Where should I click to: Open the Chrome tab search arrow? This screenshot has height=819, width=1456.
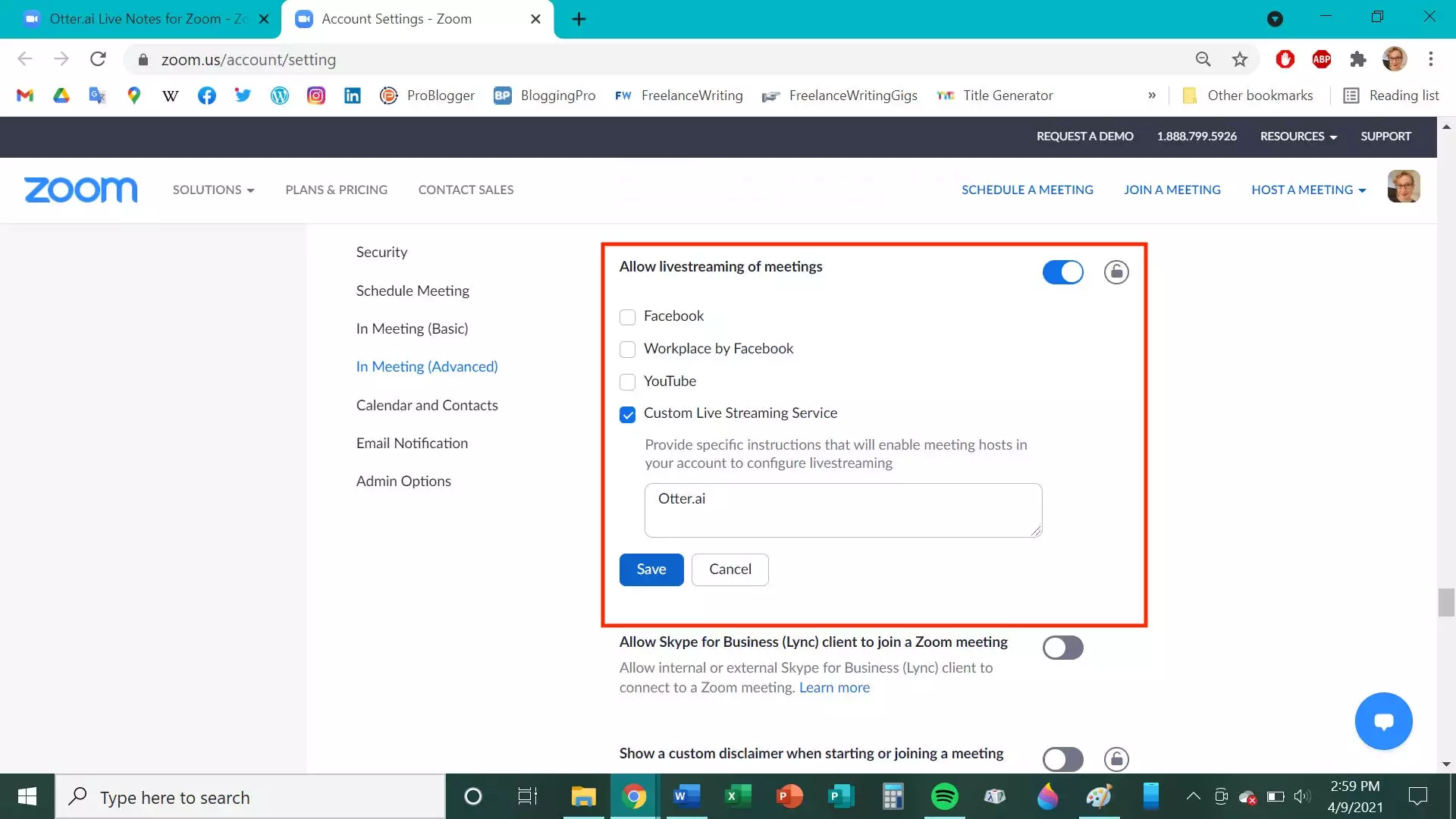tap(1275, 19)
